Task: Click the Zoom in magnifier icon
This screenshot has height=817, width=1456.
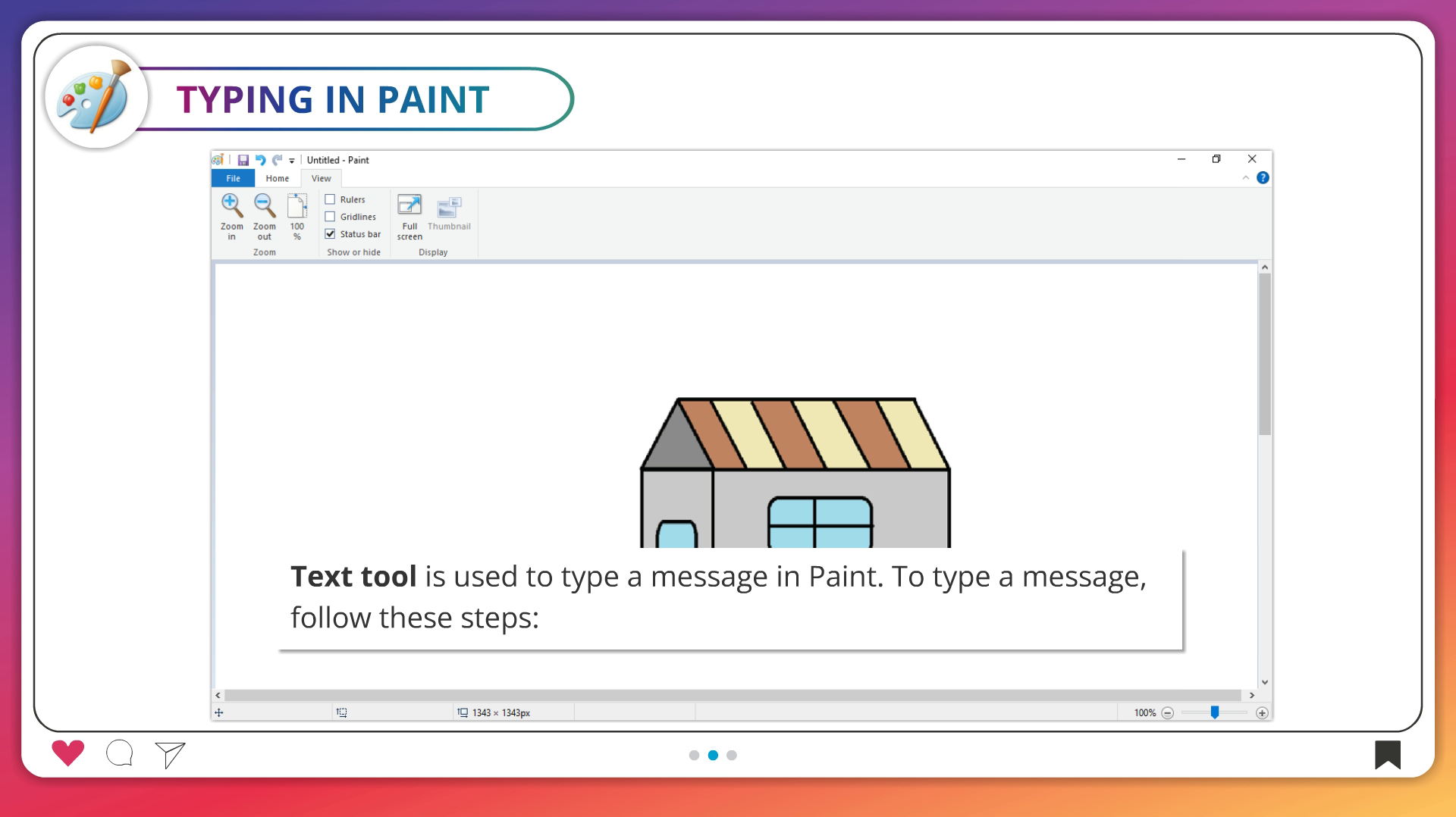Action: (x=231, y=205)
